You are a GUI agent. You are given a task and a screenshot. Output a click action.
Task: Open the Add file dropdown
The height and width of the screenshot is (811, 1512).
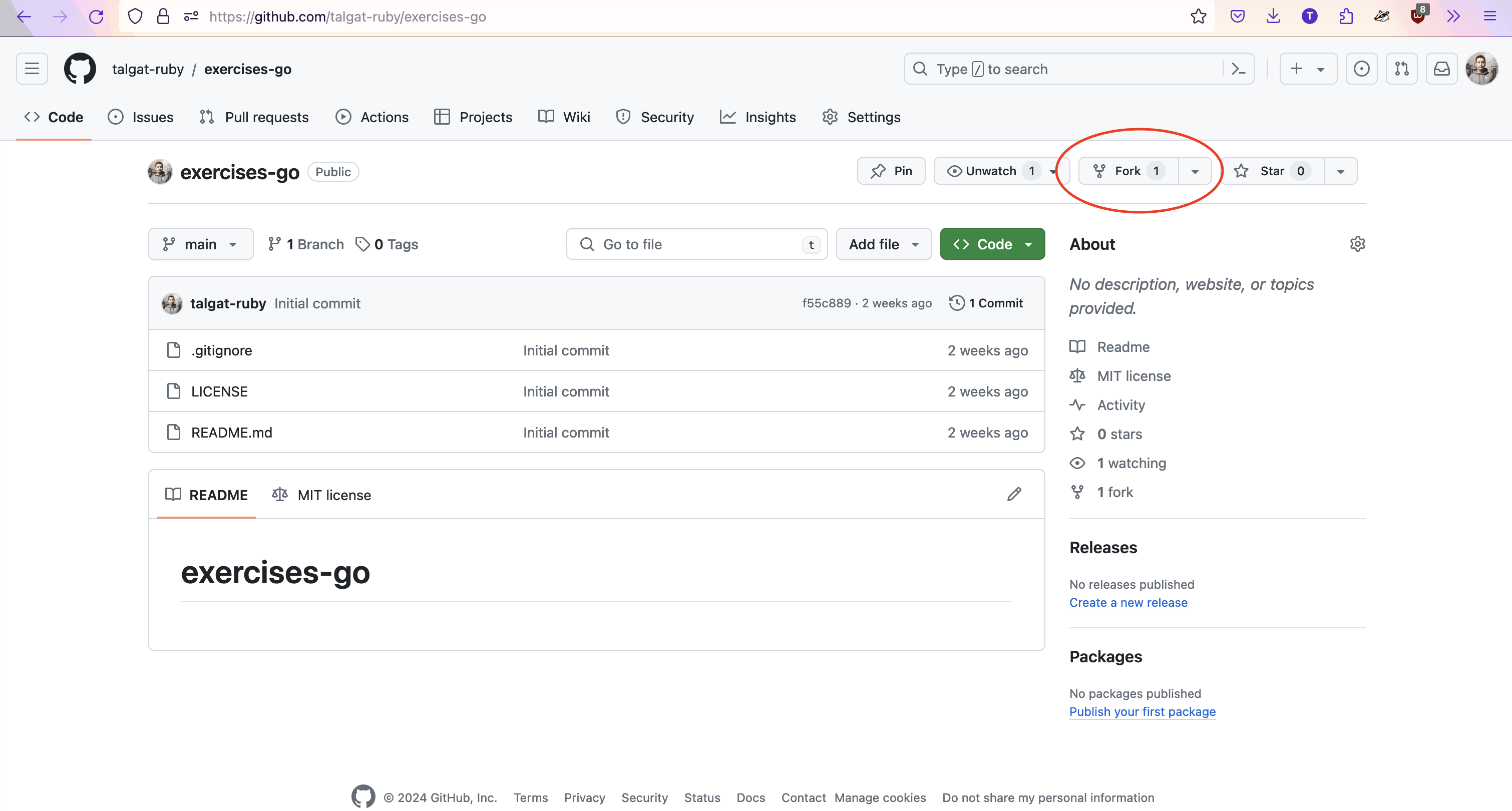(883, 243)
